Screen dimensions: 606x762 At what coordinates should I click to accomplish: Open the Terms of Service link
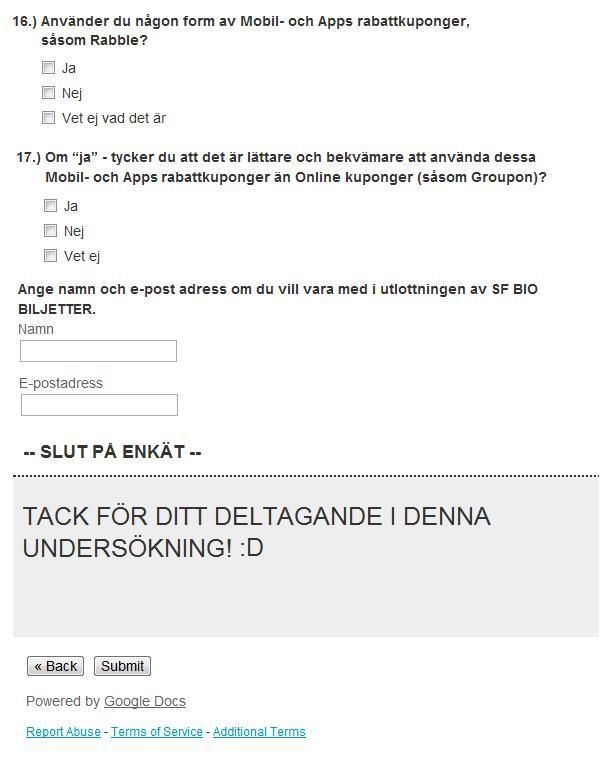click(x=157, y=731)
